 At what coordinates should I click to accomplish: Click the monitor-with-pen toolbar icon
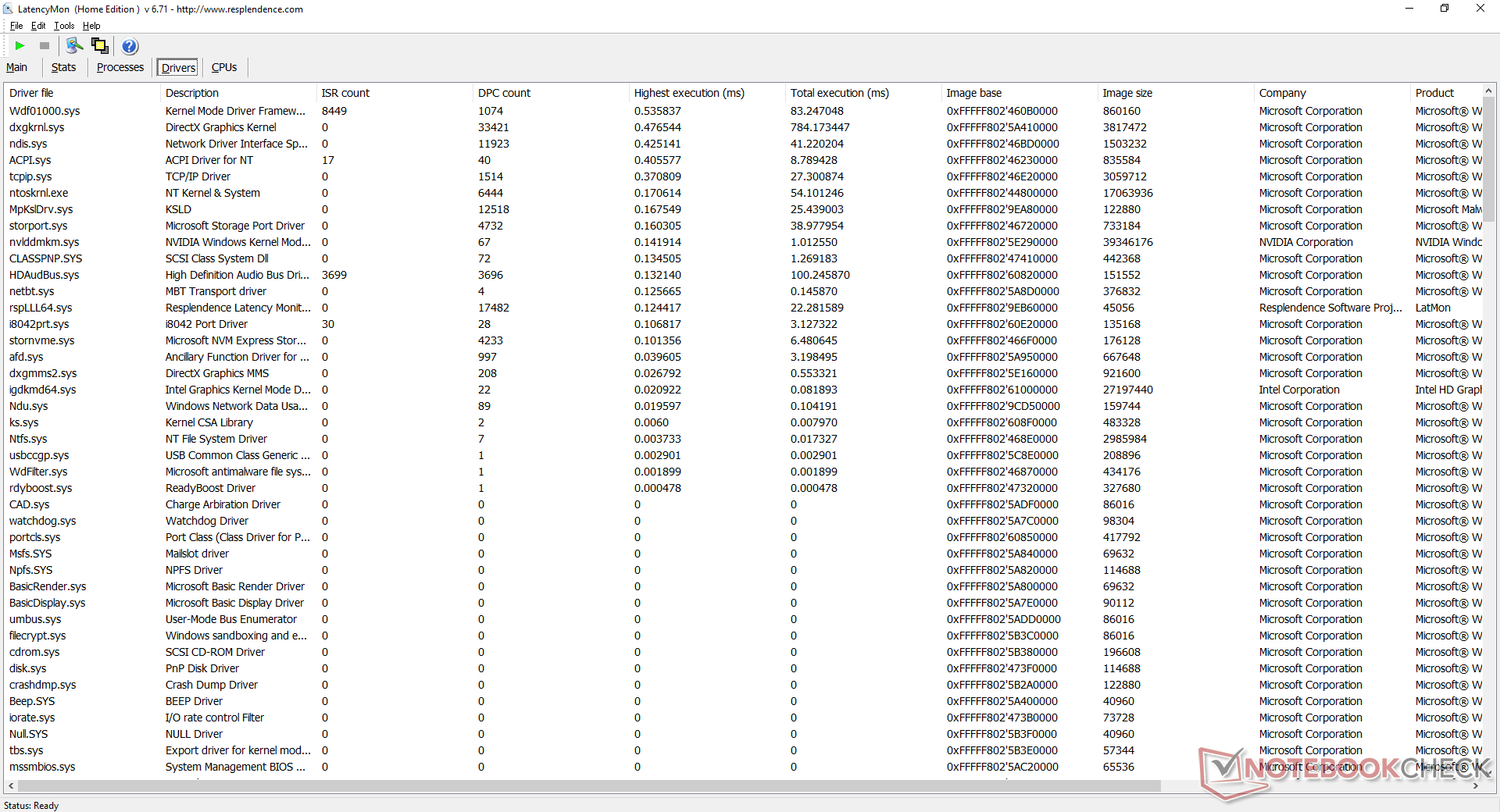(75, 46)
